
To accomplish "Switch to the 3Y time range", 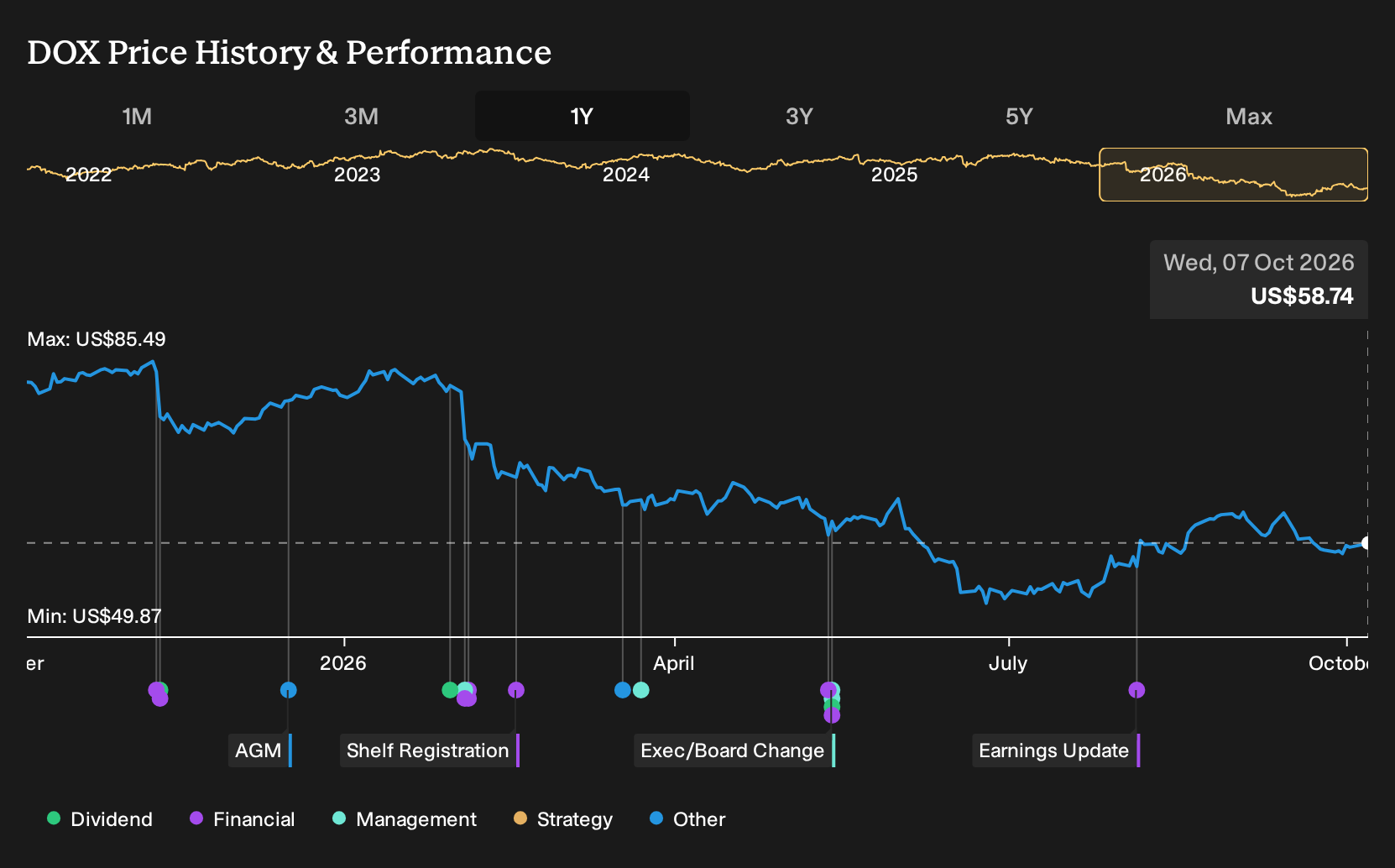I will pos(799,116).
